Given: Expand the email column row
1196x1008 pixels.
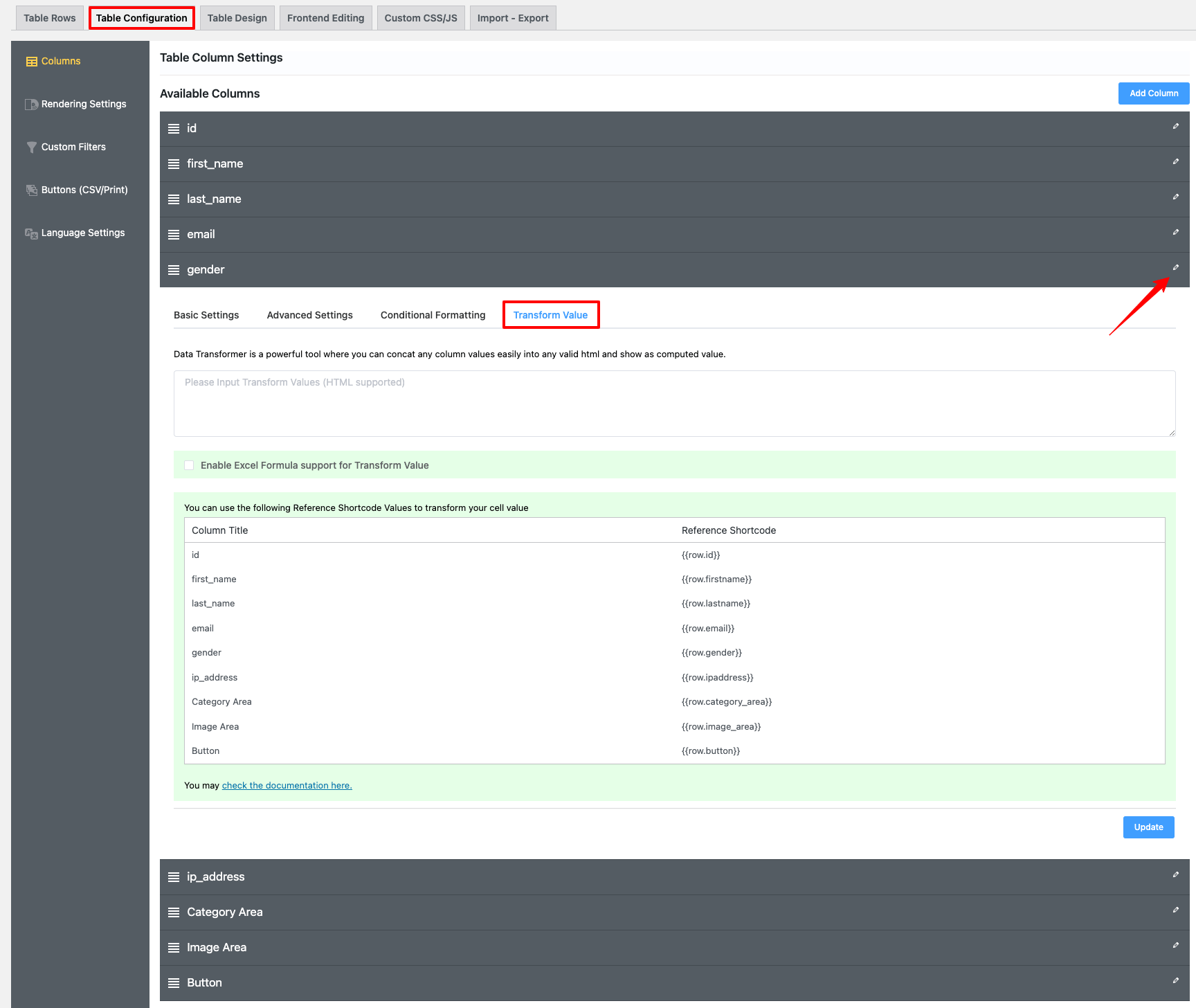Looking at the screenshot, I should pyautogui.click(x=675, y=235).
